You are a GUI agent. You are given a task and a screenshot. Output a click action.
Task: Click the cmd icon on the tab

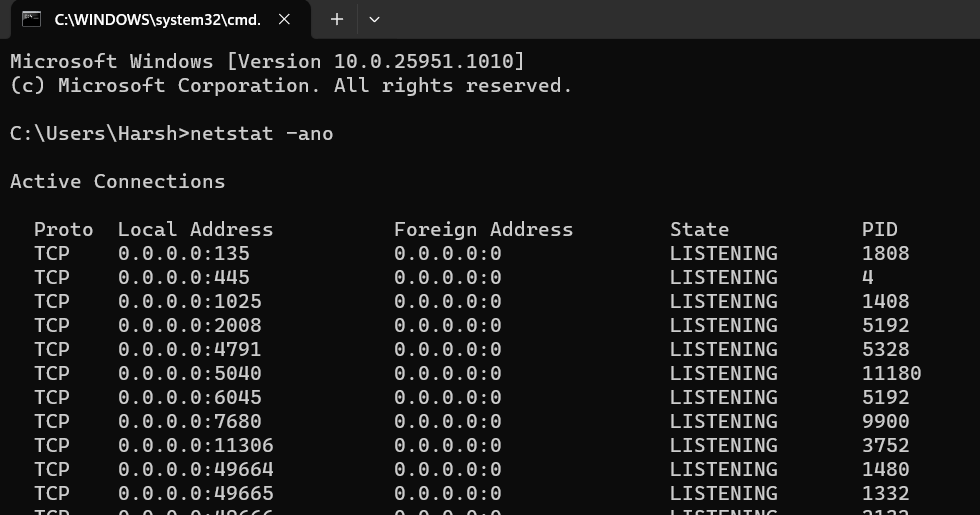(x=32, y=19)
